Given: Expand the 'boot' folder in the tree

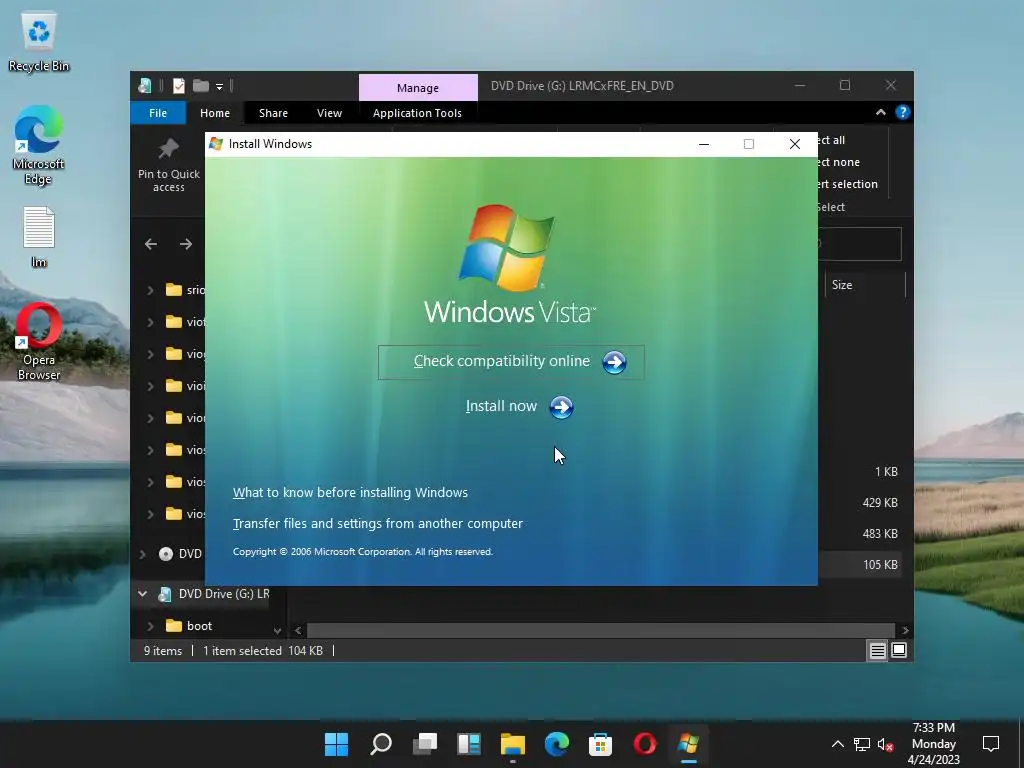Looking at the screenshot, I should pyautogui.click(x=150, y=626).
